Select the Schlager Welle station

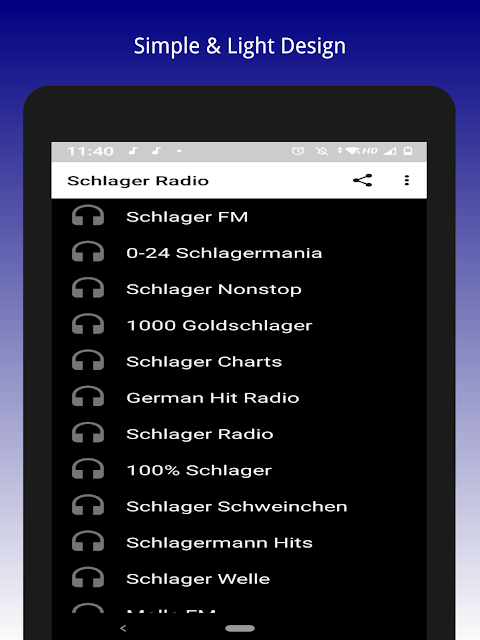(x=239, y=578)
